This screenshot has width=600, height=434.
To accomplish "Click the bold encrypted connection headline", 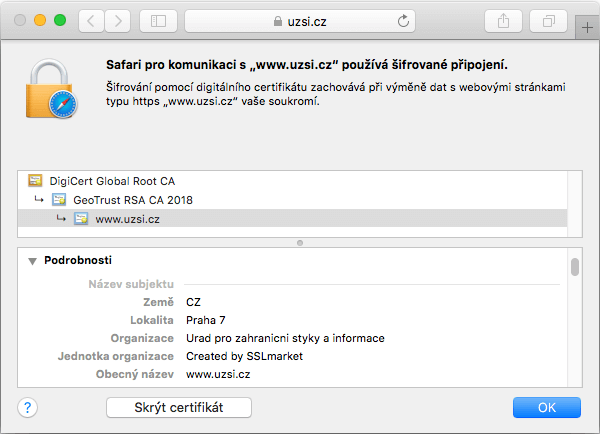I will (x=307, y=65).
